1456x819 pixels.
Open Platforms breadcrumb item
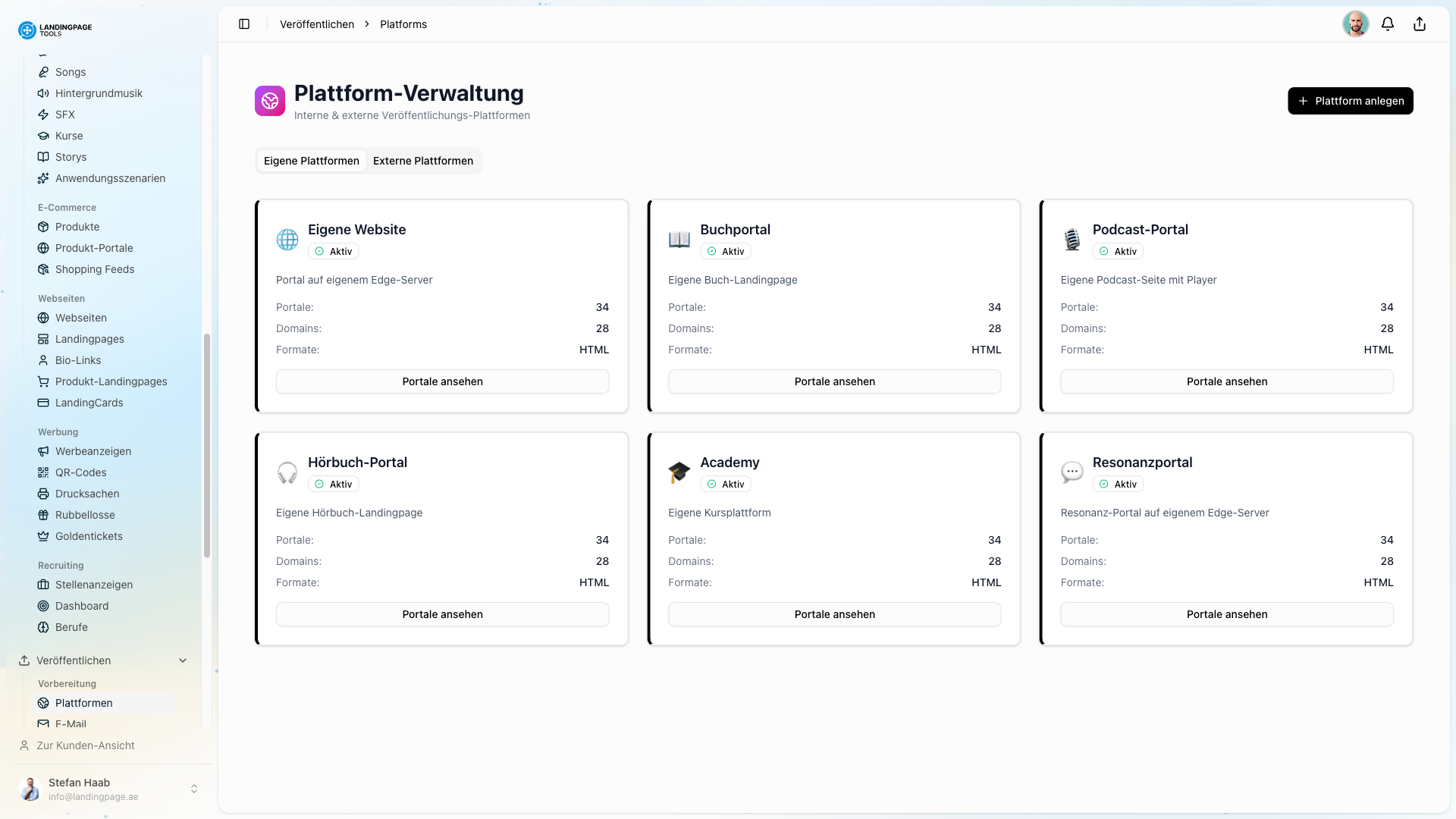click(x=403, y=24)
